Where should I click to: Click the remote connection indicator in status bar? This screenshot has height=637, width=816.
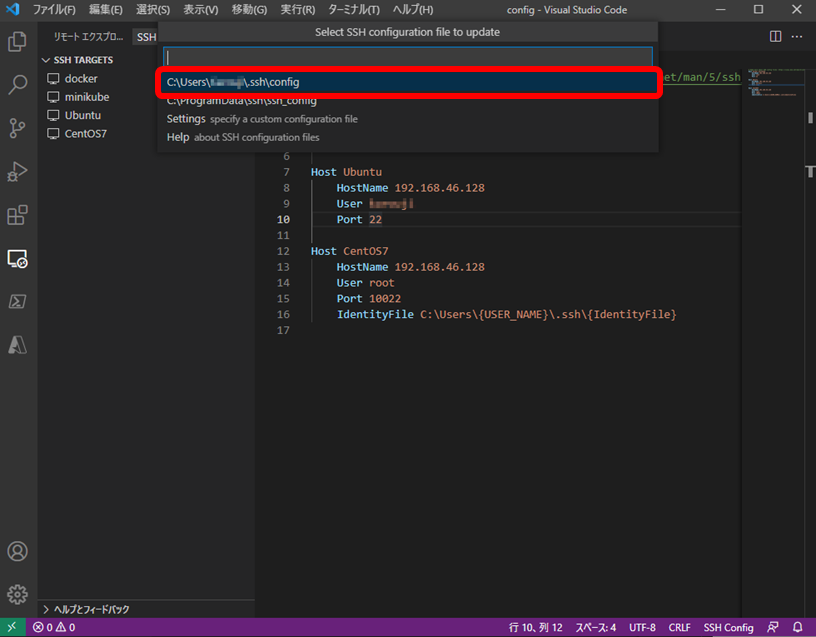12,627
